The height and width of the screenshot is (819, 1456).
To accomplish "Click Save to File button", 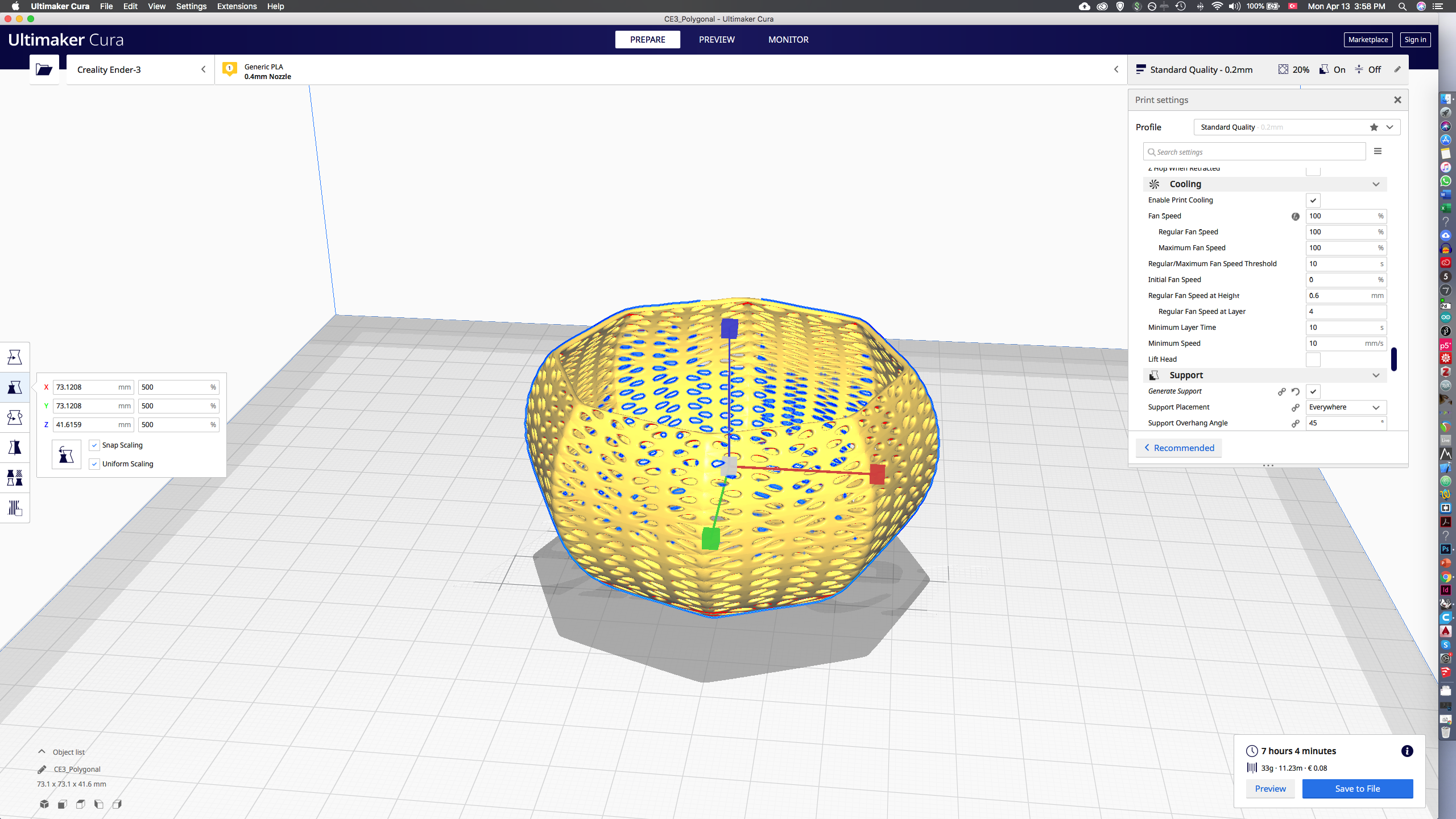I will point(1357,788).
